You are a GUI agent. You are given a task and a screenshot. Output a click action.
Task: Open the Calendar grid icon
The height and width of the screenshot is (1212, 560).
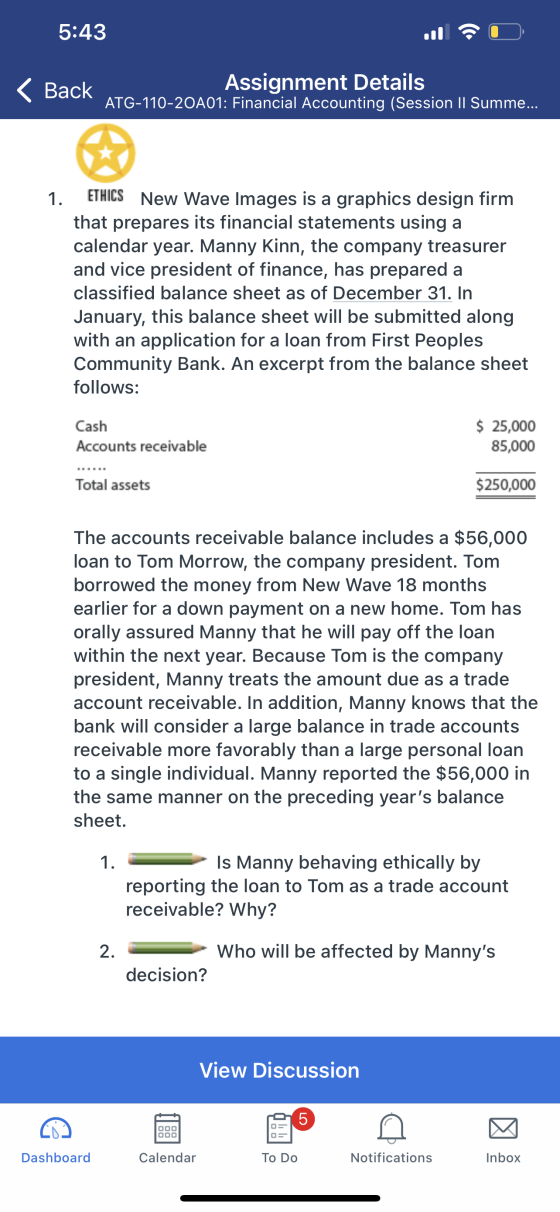coord(167,1128)
